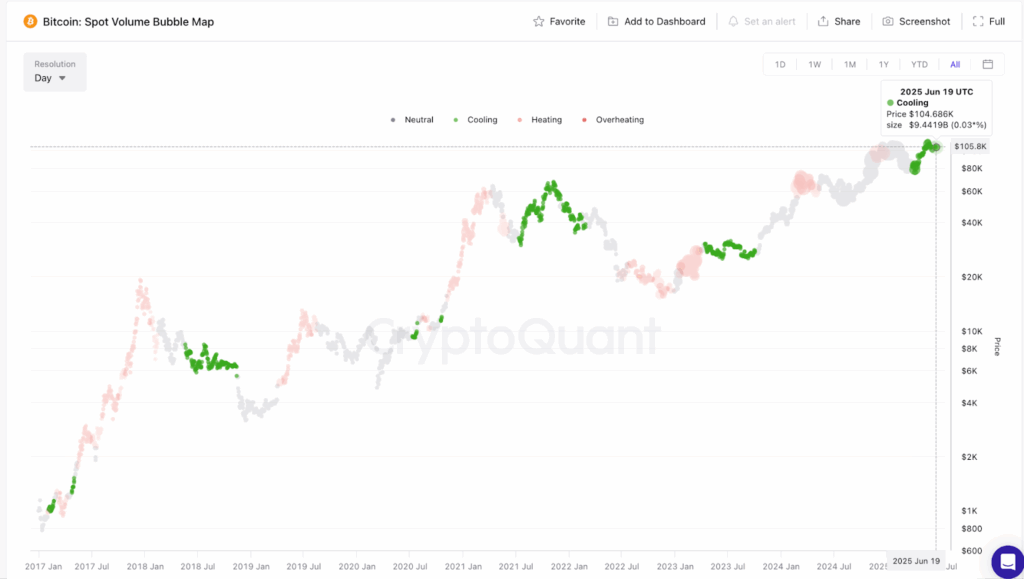Hide the Heating legend series
Screen dimensions: 1024x579
[x=540, y=120]
